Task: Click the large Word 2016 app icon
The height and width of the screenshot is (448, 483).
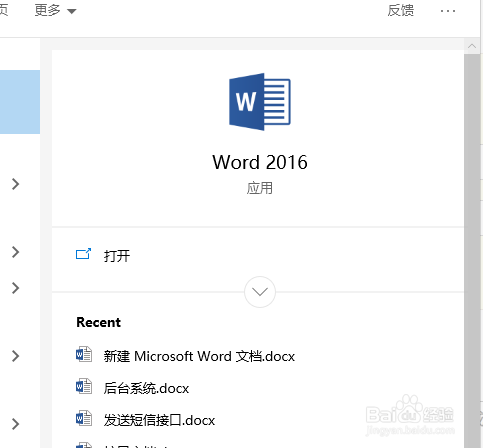Action: [260, 102]
